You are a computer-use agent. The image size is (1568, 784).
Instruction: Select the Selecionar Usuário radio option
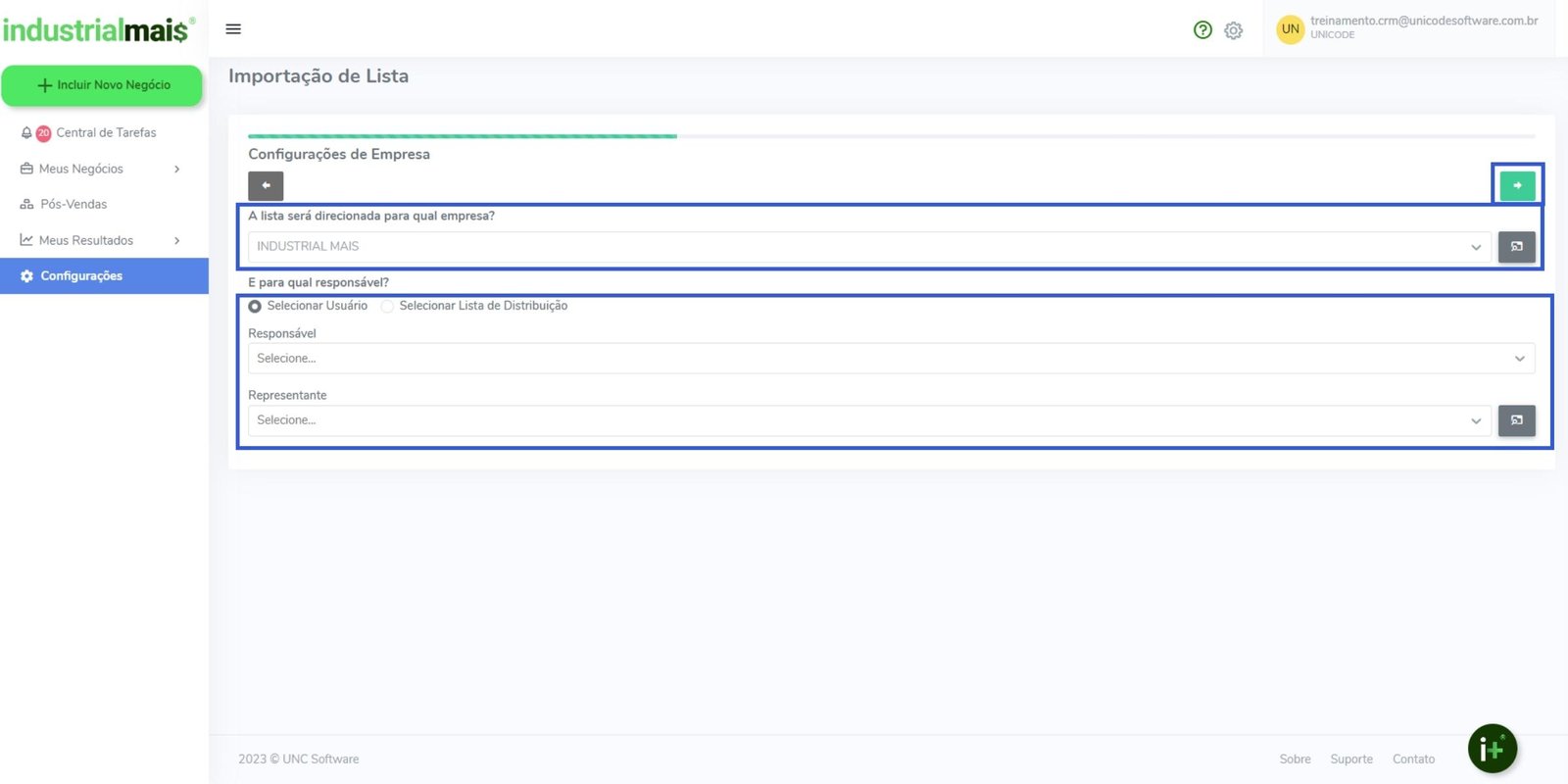click(255, 307)
